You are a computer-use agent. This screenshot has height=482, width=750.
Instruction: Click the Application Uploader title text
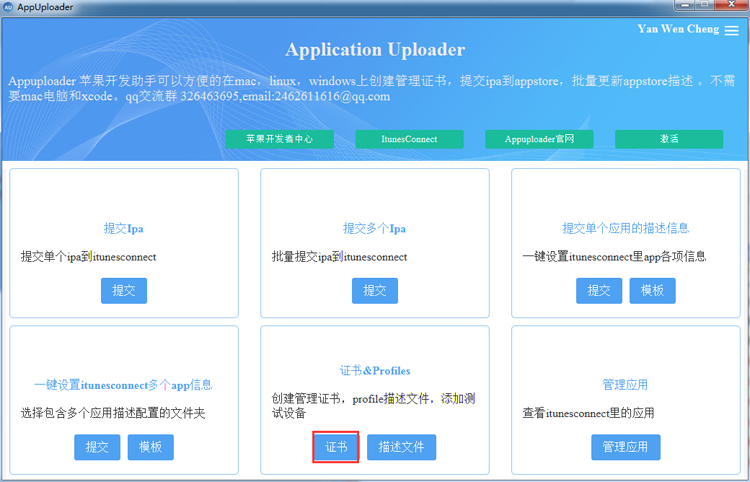click(375, 50)
